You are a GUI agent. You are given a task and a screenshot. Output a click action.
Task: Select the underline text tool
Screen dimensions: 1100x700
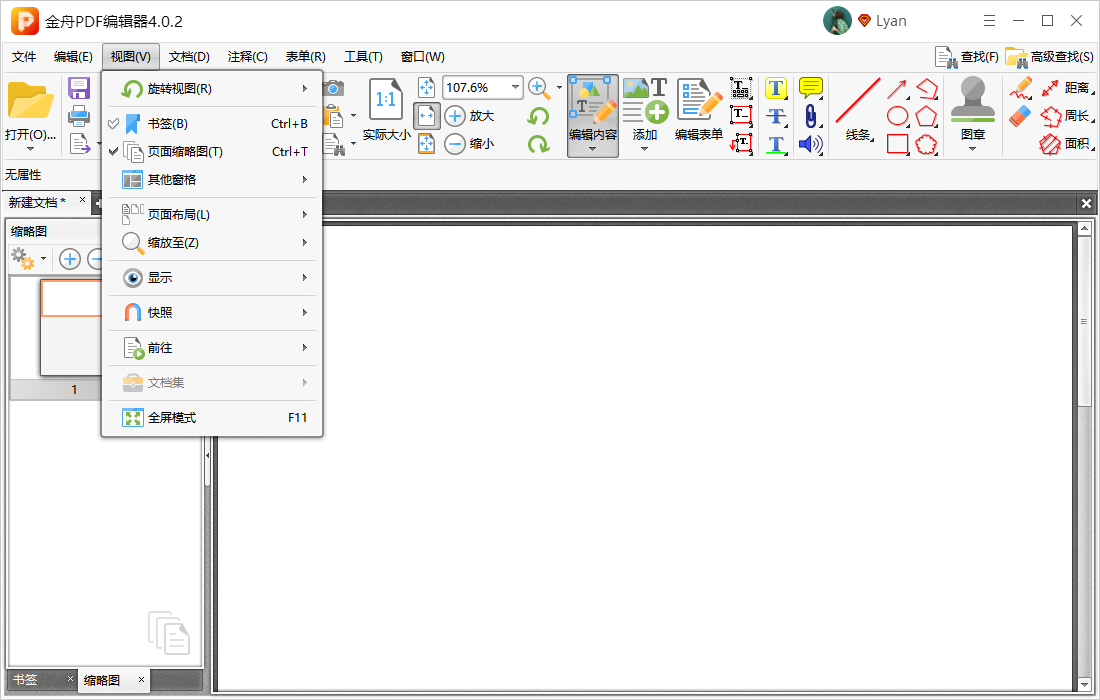pos(776,144)
